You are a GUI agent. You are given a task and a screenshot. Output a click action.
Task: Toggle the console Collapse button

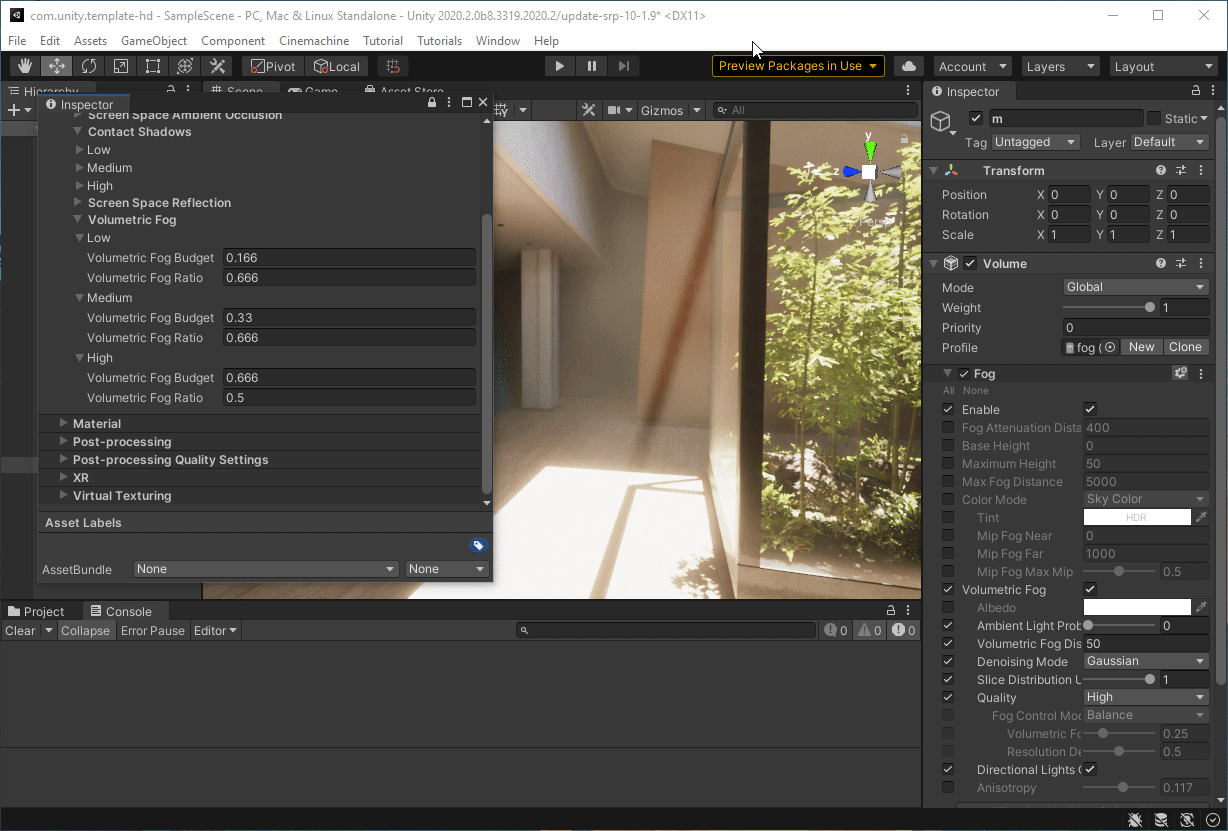pos(85,630)
